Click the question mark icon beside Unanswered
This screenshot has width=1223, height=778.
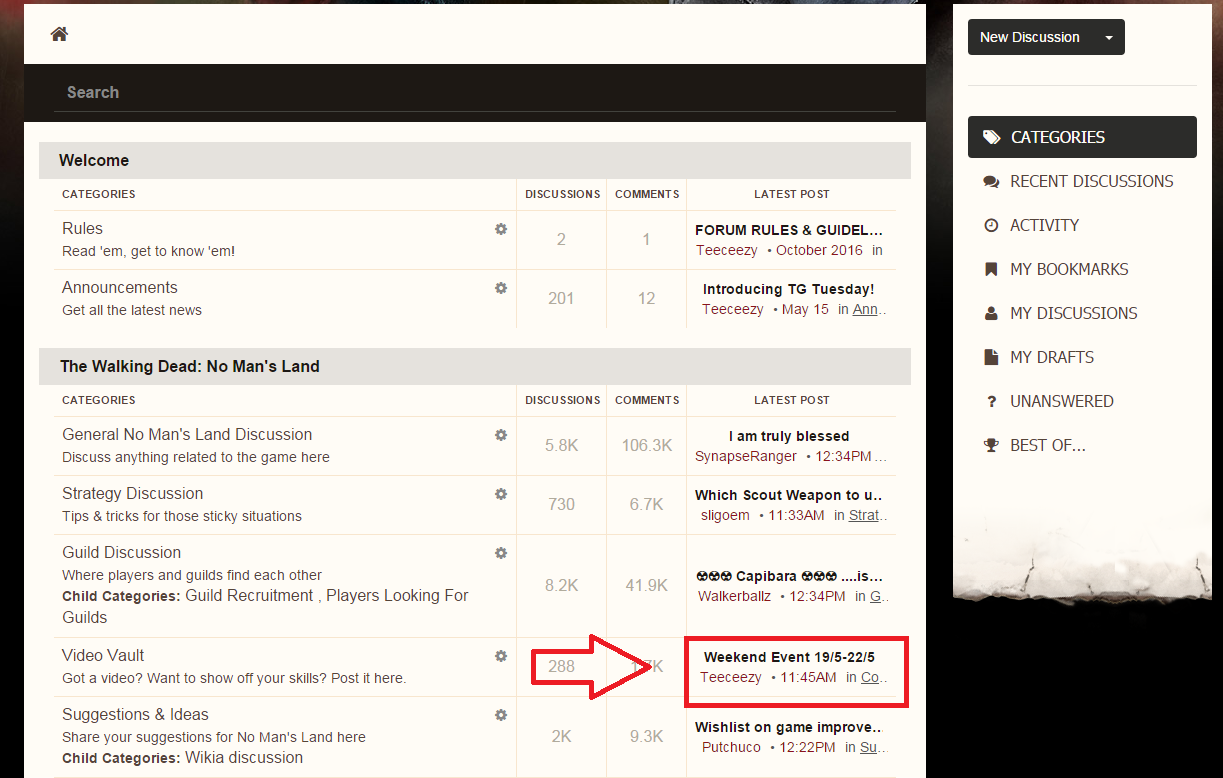point(991,401)
